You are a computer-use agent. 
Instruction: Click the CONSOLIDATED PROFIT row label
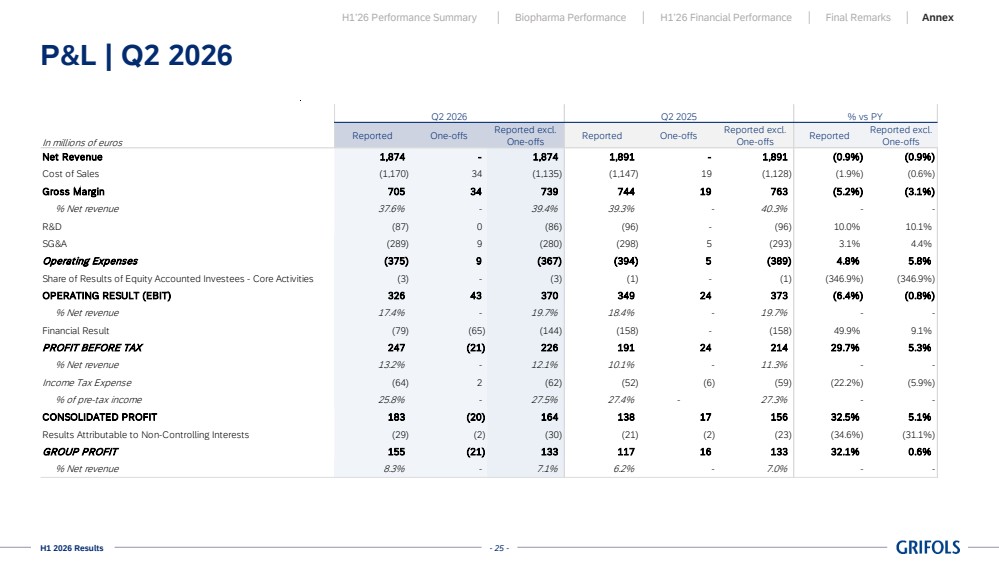coord(99,417)
